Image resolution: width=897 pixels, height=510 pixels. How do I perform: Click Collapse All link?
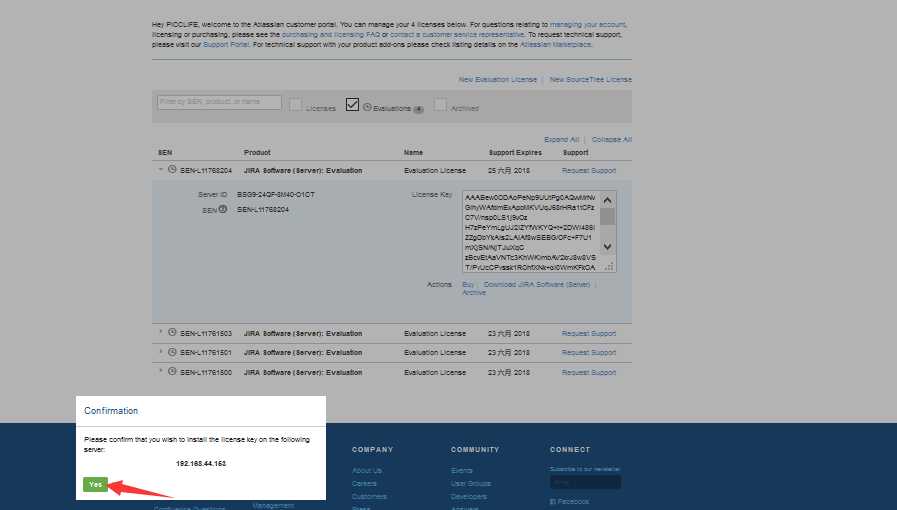pos(612,140)
